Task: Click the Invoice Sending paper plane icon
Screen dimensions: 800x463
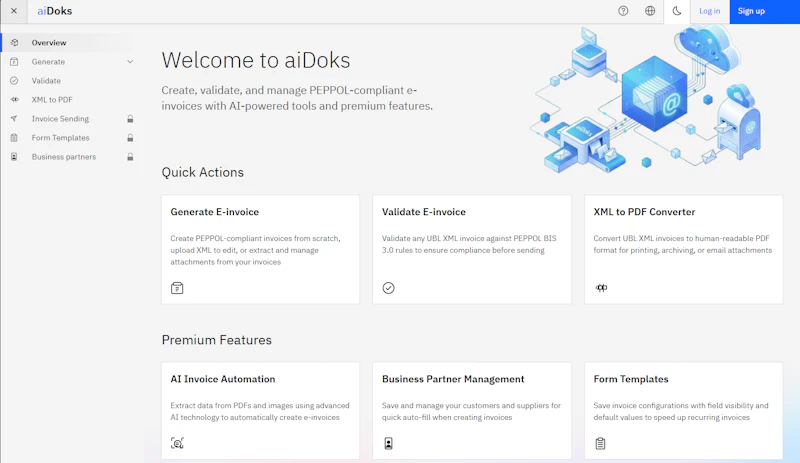Action: (x=14, y=118)
